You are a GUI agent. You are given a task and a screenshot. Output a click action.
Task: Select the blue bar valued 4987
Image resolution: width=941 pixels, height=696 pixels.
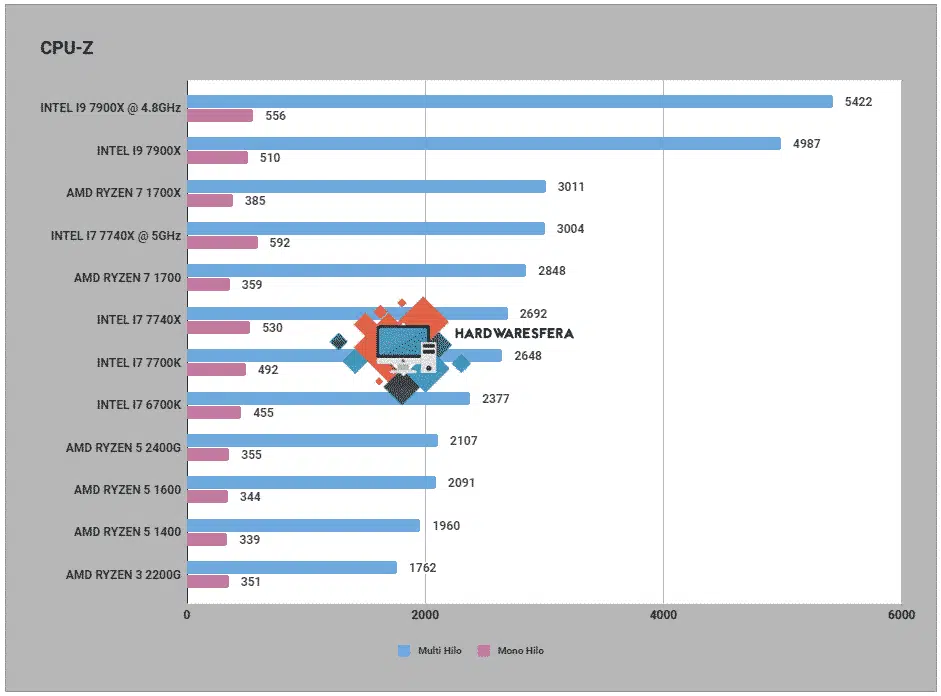point(484,143)
